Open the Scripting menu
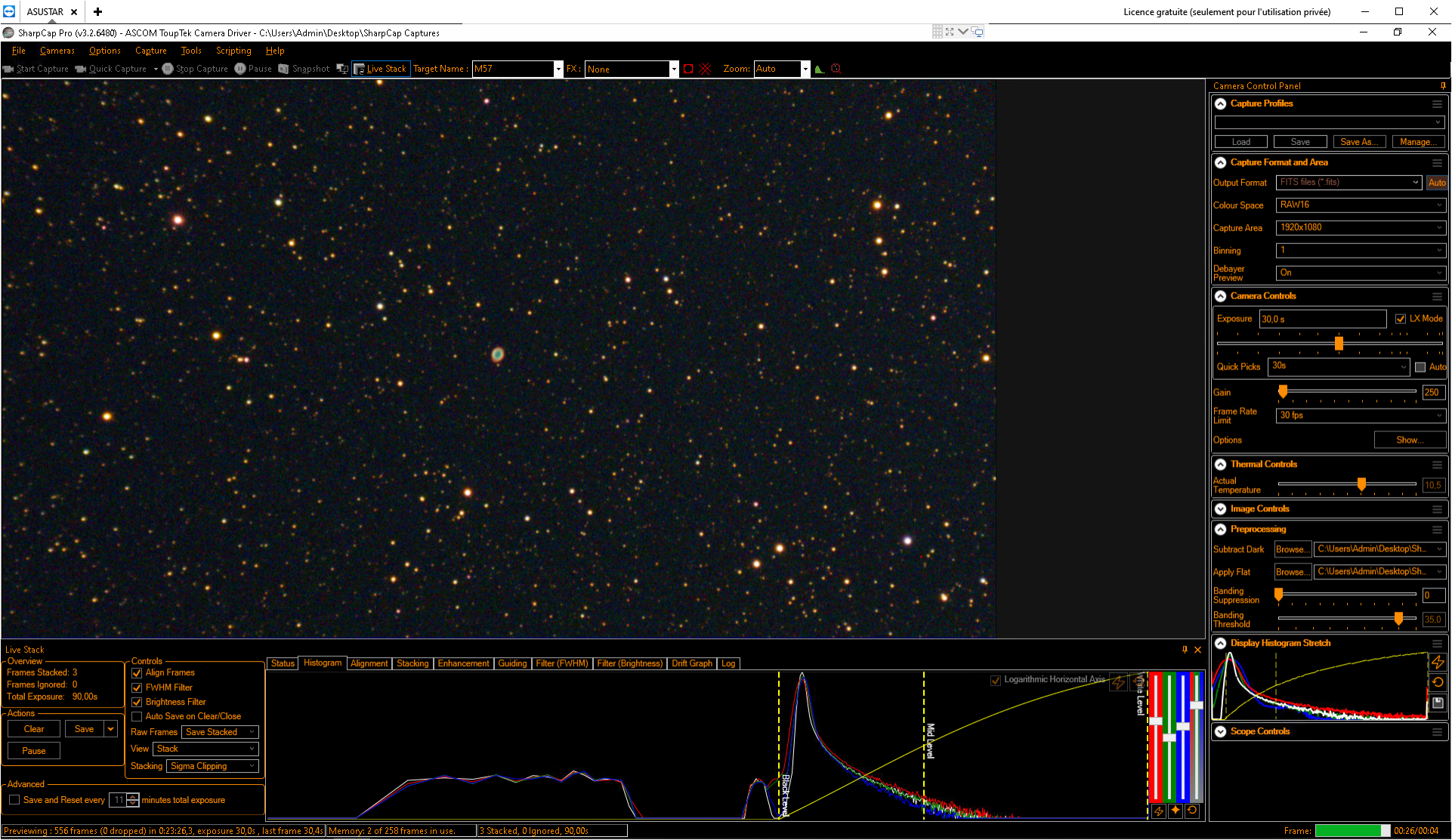The image size is (1452, 840). (233, 51)
